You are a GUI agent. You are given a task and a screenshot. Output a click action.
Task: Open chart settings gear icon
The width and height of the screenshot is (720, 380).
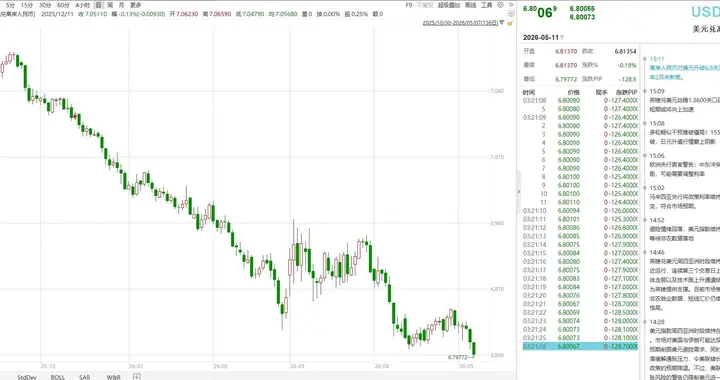tap(501, 5)
